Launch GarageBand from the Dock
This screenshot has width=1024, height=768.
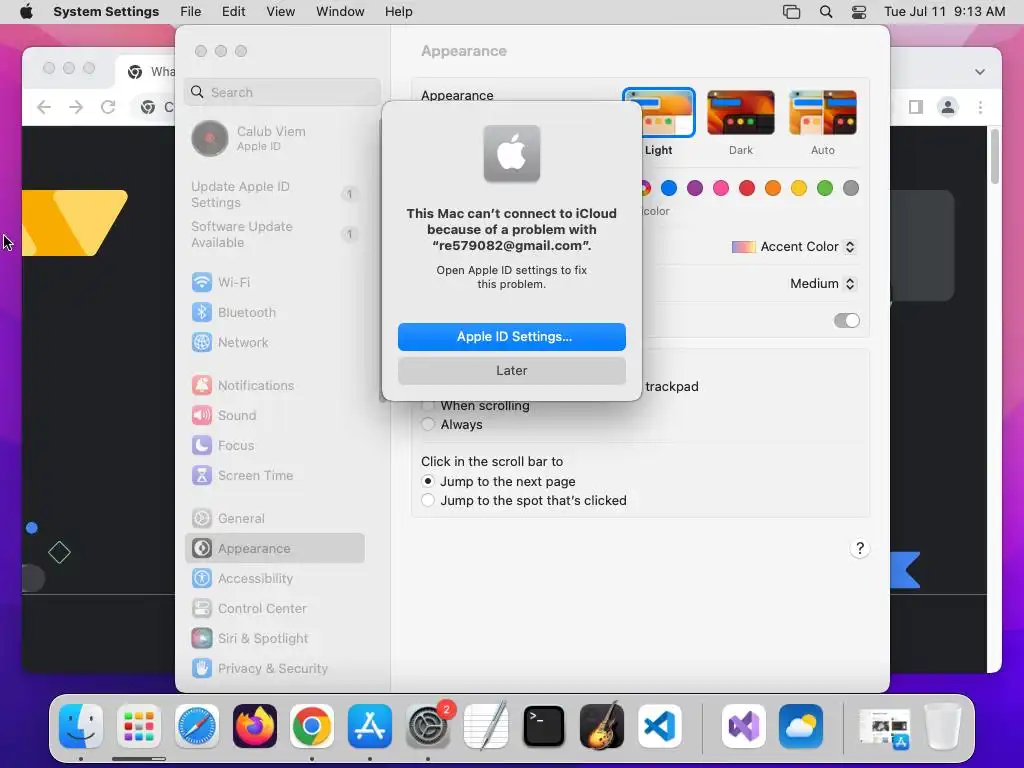pos(601,726)
